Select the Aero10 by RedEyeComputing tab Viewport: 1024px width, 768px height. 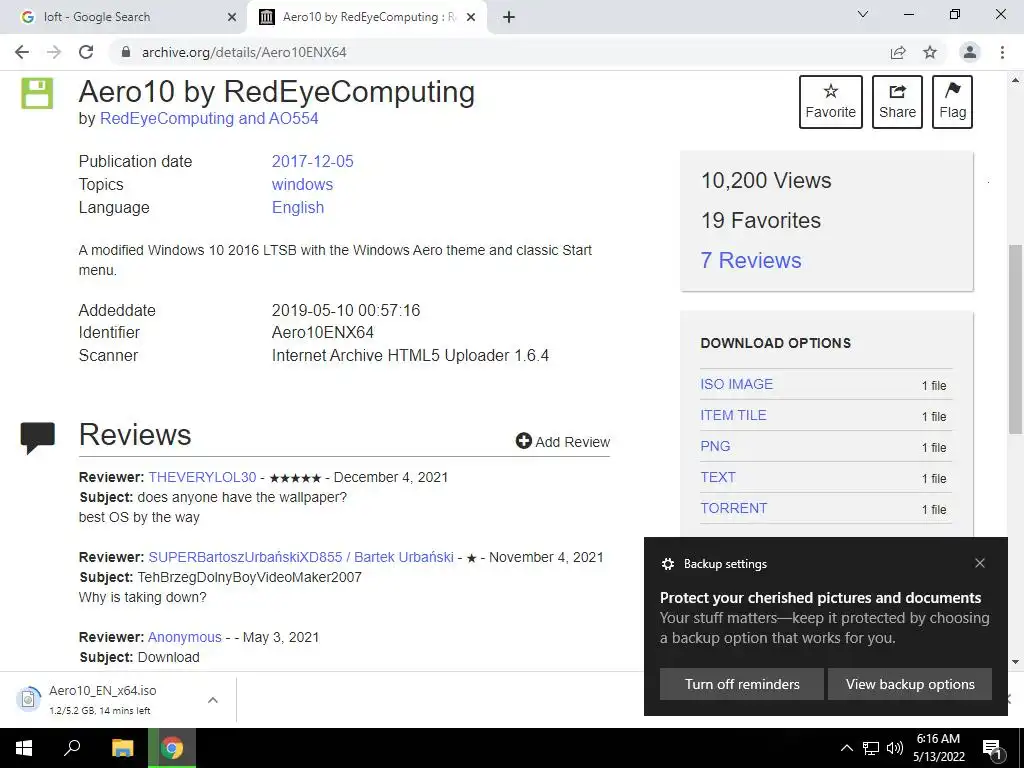(366, 17)
